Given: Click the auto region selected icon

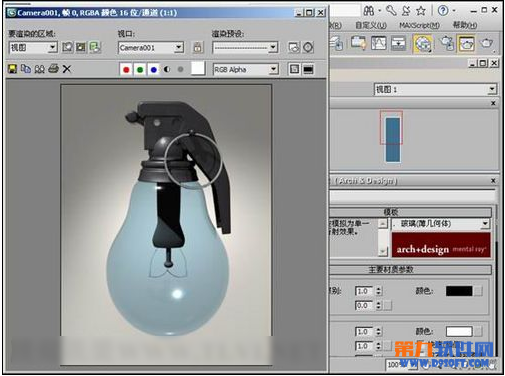Looking at the screenshot, I should point(81,47).
